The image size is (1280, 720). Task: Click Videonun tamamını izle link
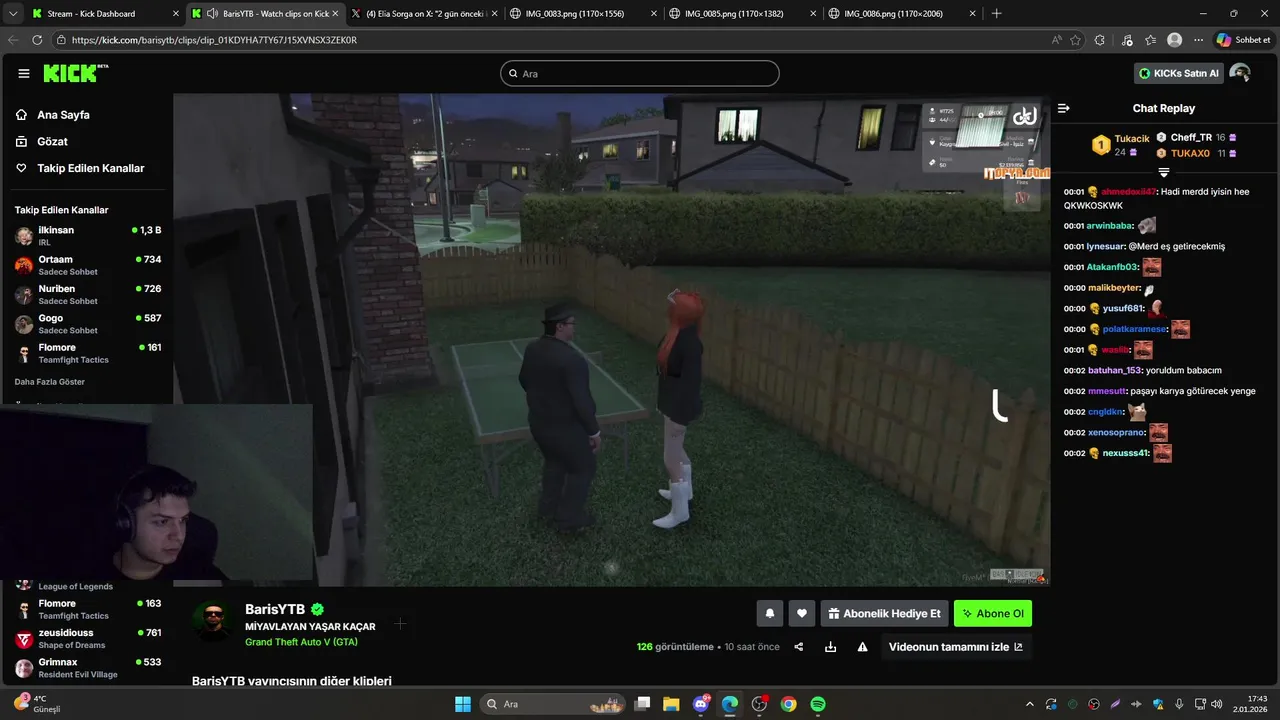click(x=956, y=647)
